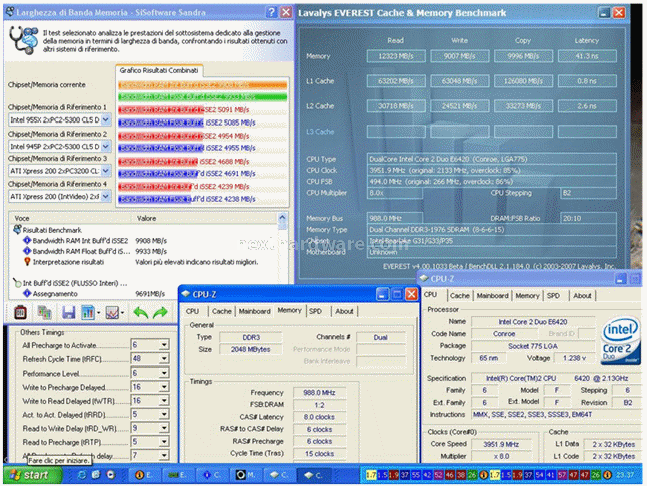Open Cache tab in the right CPU-Z window

click(460, 296)
